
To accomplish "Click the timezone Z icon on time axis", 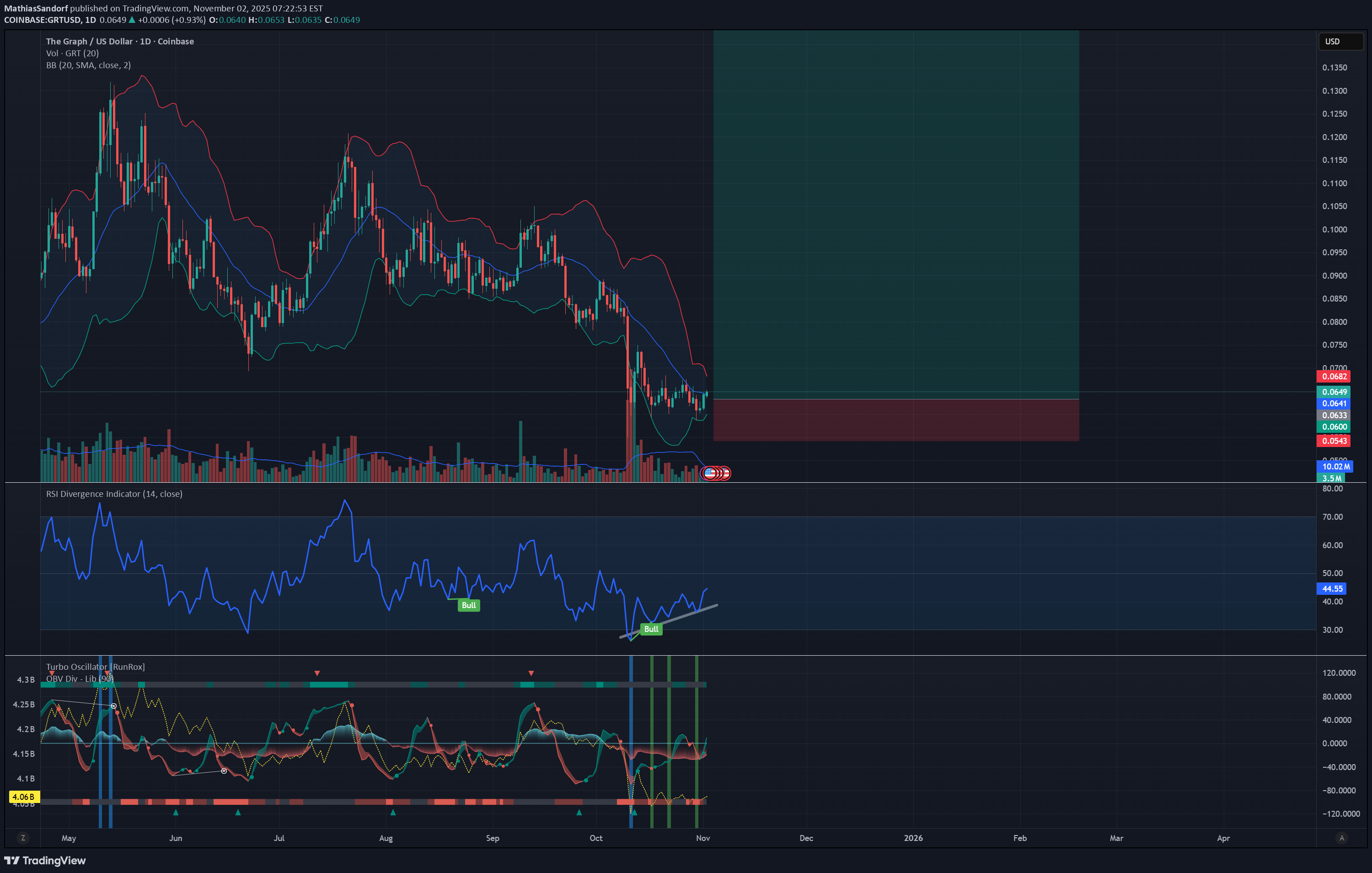I will coord(23,838).
